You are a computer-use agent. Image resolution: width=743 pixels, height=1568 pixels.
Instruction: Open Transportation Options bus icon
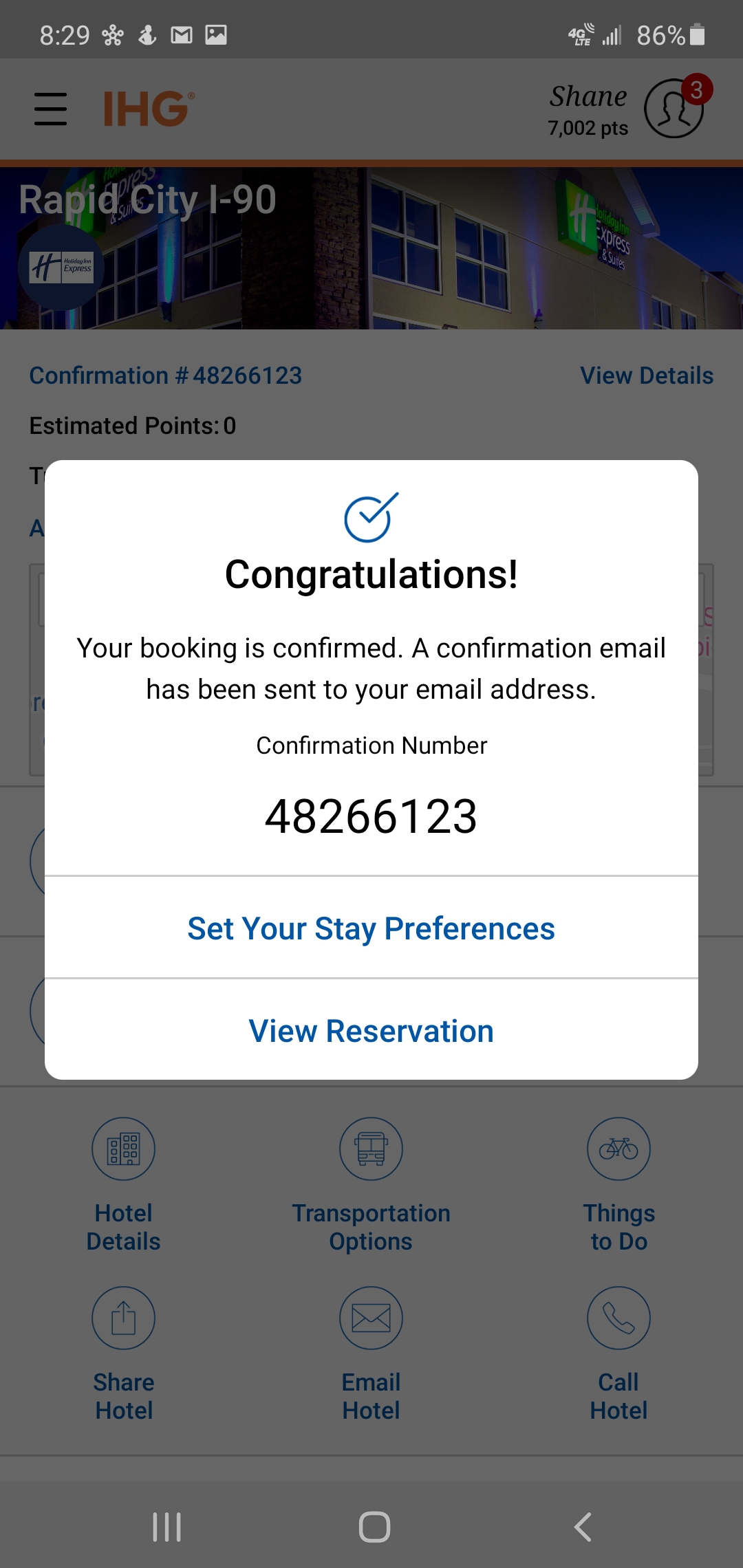(371, 1149)
